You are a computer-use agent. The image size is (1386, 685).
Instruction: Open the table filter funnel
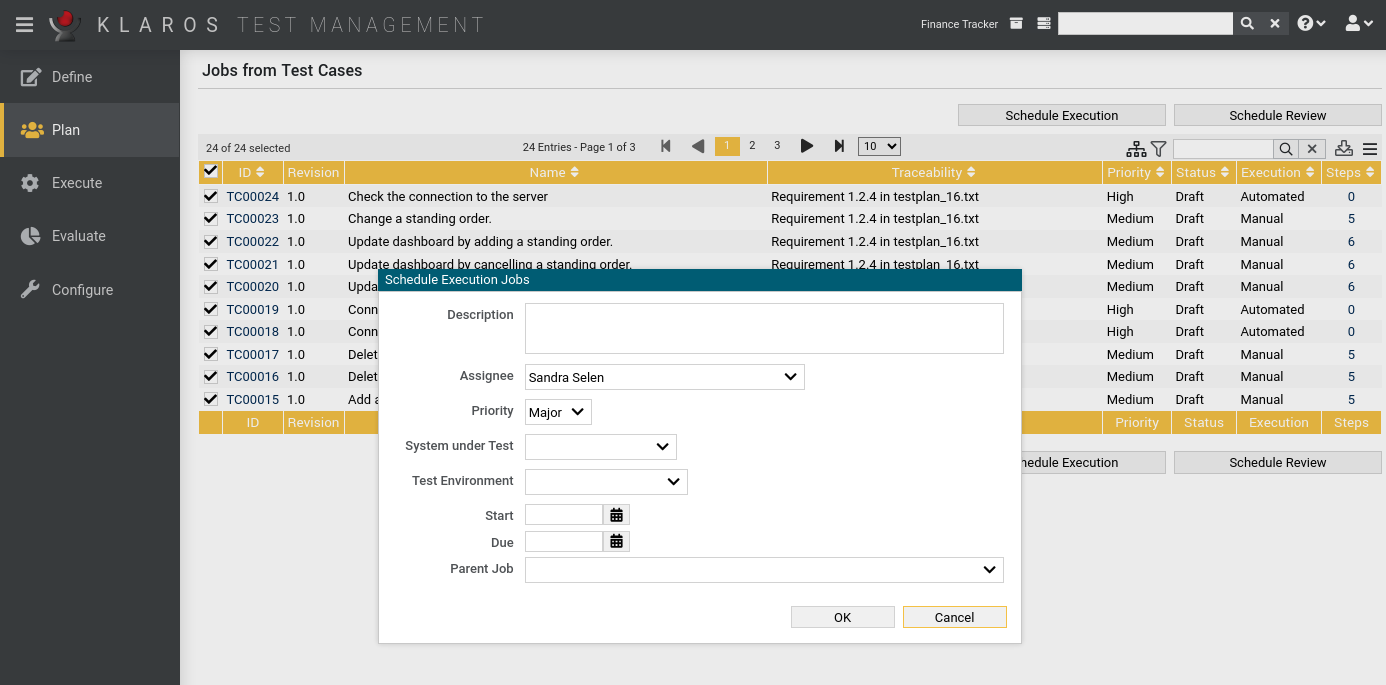pyautogui.click(x=1158, y=148)
